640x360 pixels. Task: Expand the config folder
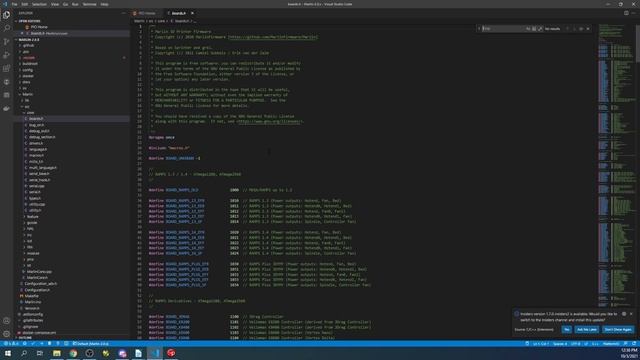coord(28,70)
